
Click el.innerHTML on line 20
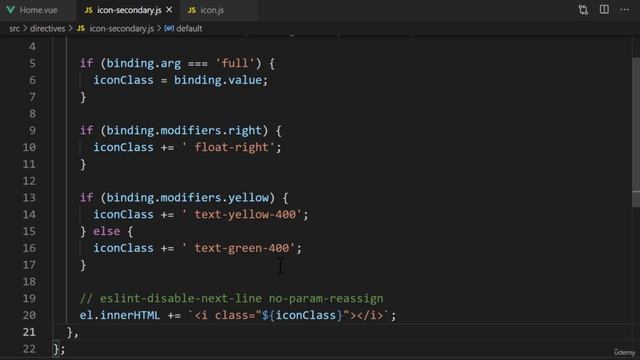point(120,316)
